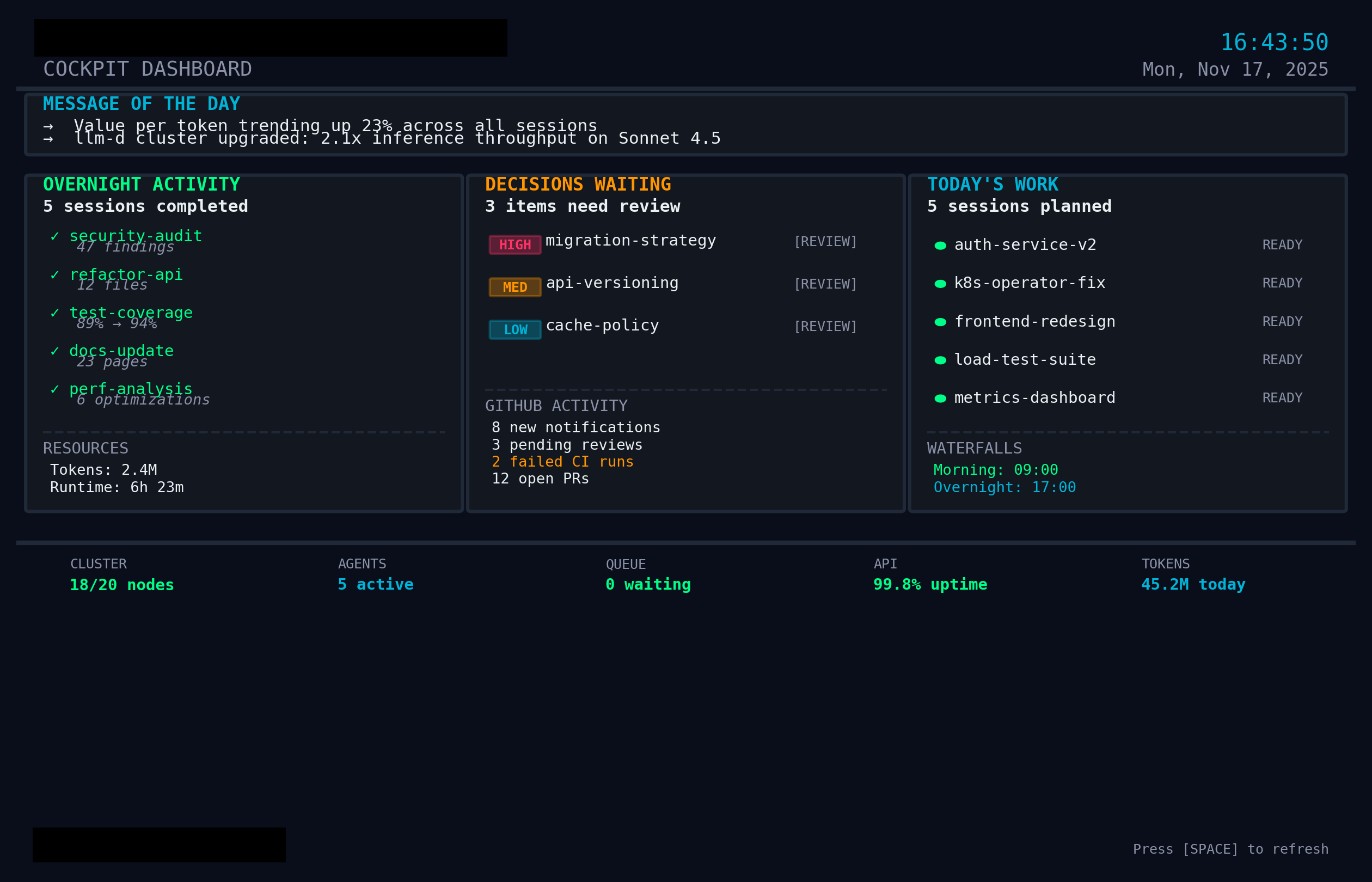Click the checkmark beside security-audit
Screen dimensions: 1372x882
(55, 236)
